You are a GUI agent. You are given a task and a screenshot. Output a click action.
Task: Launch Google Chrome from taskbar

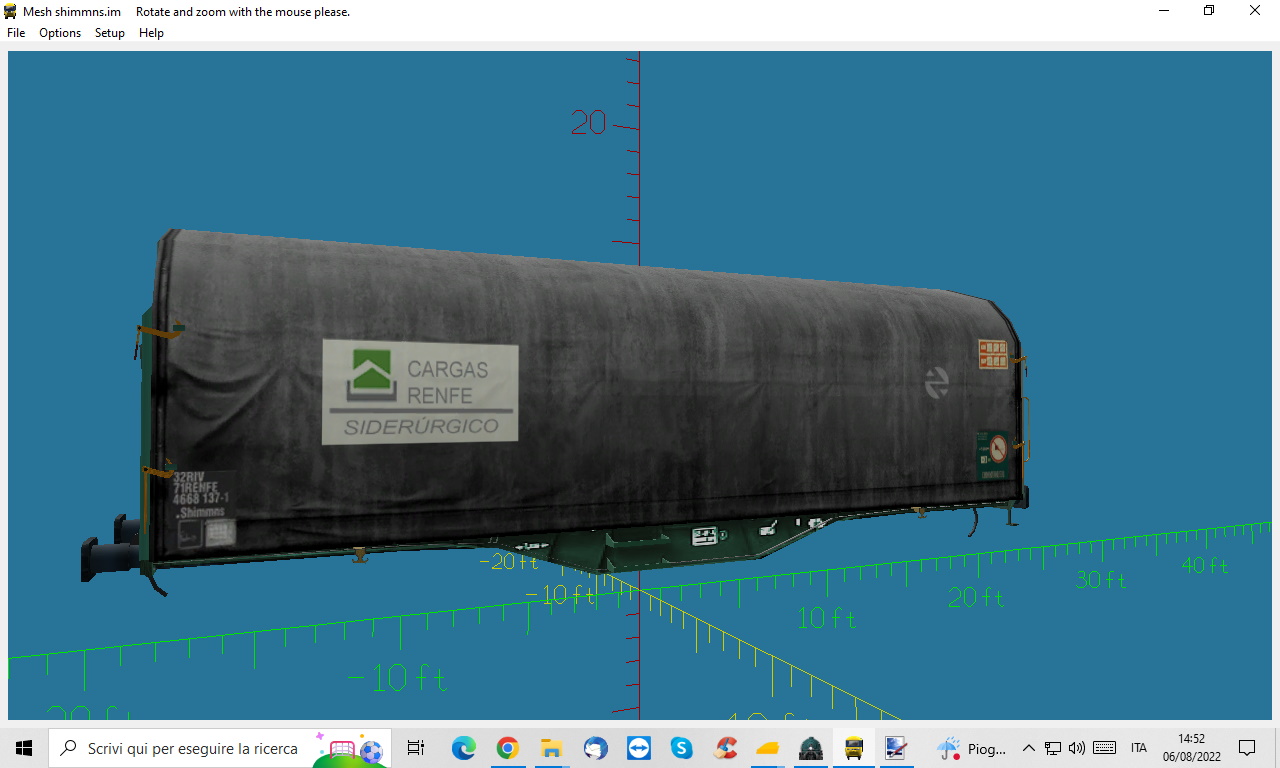click(507, 747)
